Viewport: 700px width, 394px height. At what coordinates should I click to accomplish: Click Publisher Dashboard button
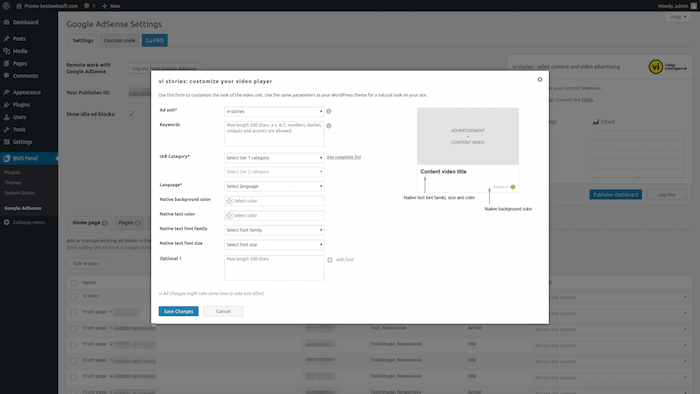[x=616, y=195]
